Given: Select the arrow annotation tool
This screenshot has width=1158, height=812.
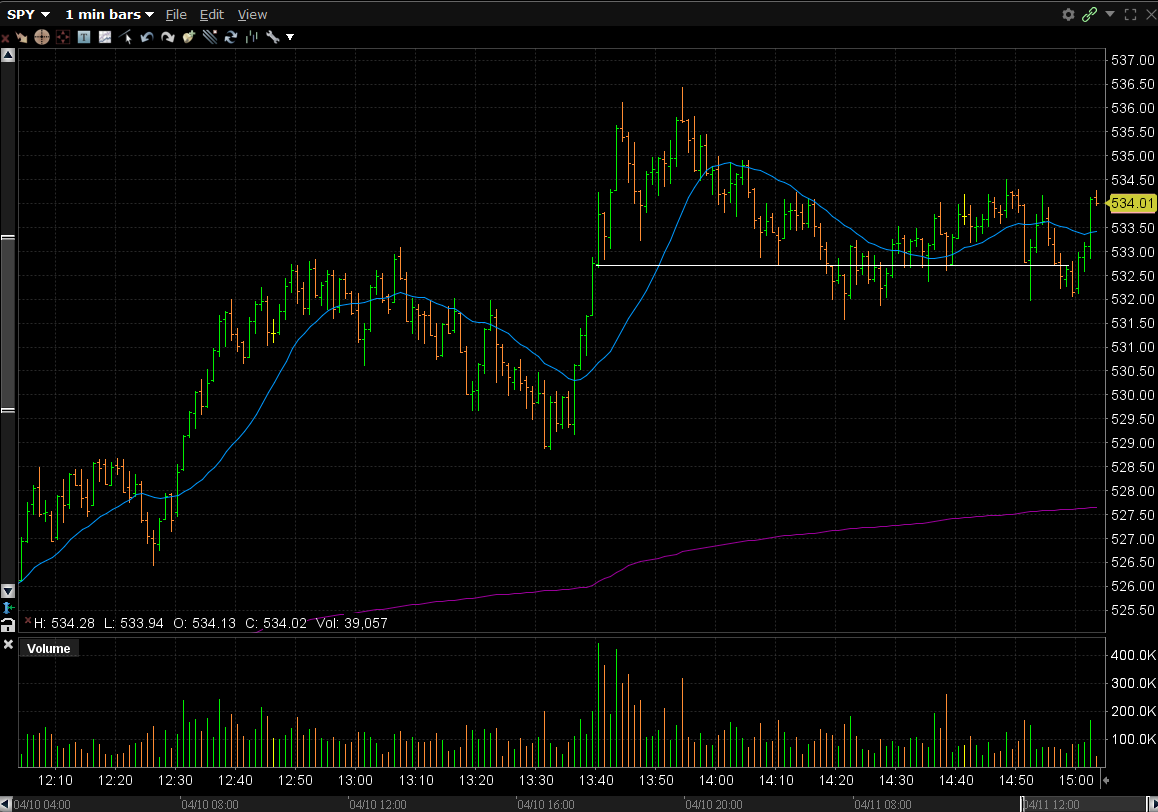Looking at the screenshot, I should [21, 37].
